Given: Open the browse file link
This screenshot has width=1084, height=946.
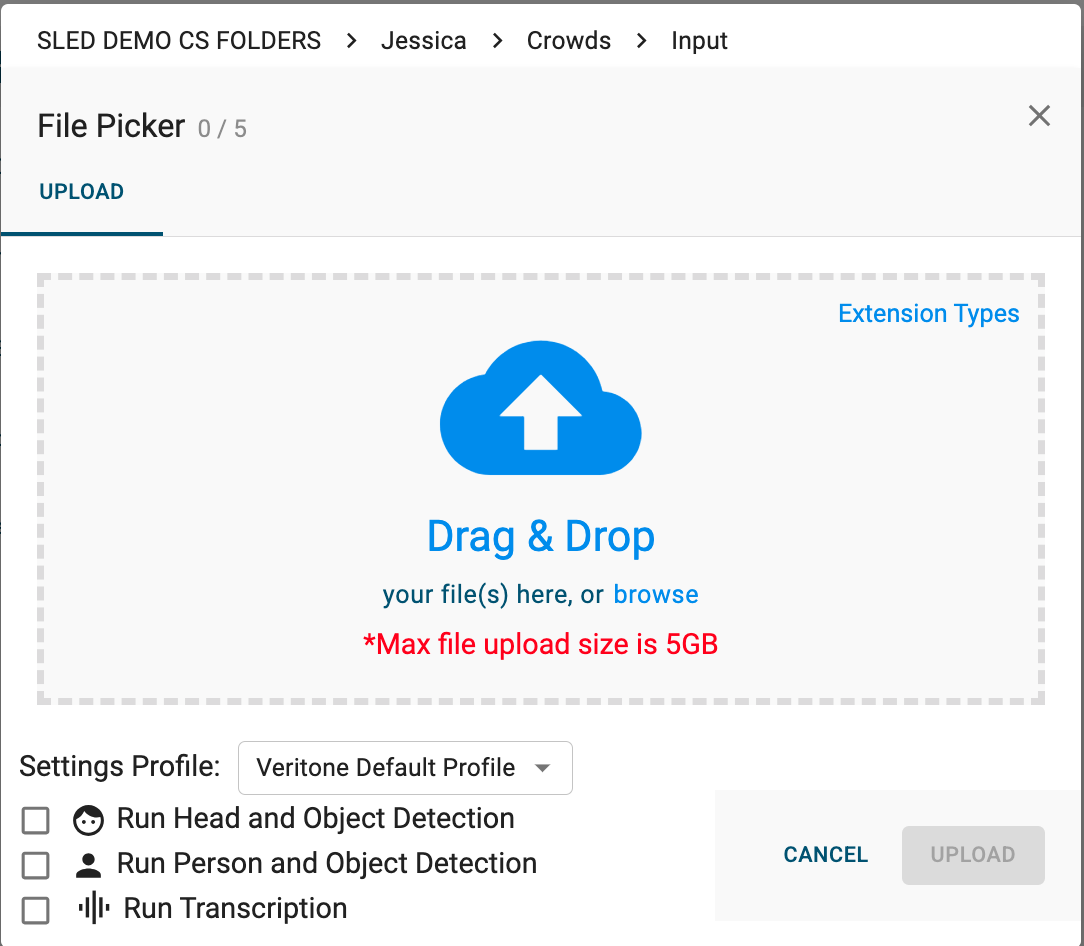Looking at the screenshot, I should click(x=656, y=594).
